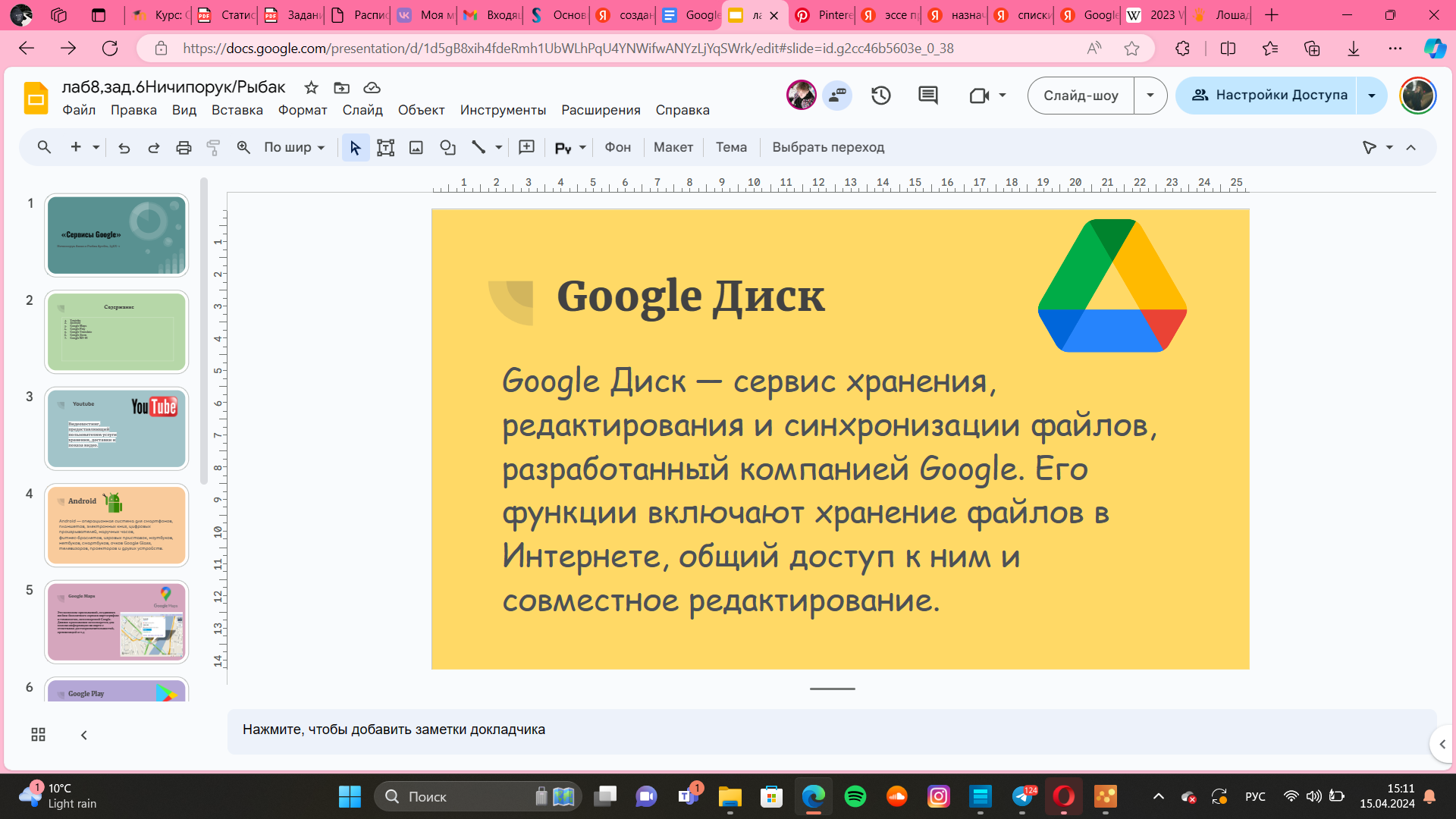Expand the new slide layout dropdown arrow
The image size is (1456, 819).
pos(96,148)
